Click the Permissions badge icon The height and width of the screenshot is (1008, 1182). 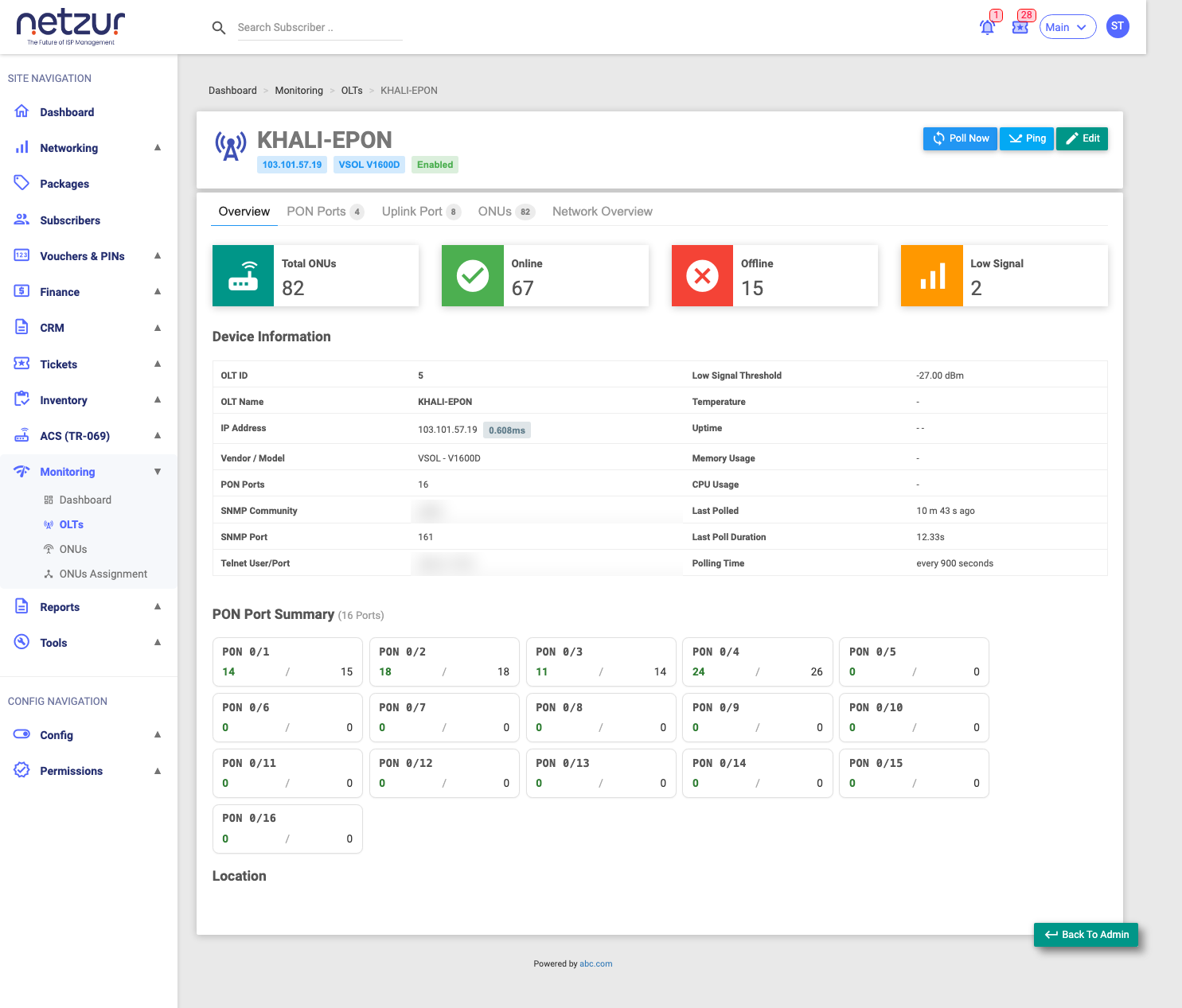pyautogui.click(x=22, y=770)
